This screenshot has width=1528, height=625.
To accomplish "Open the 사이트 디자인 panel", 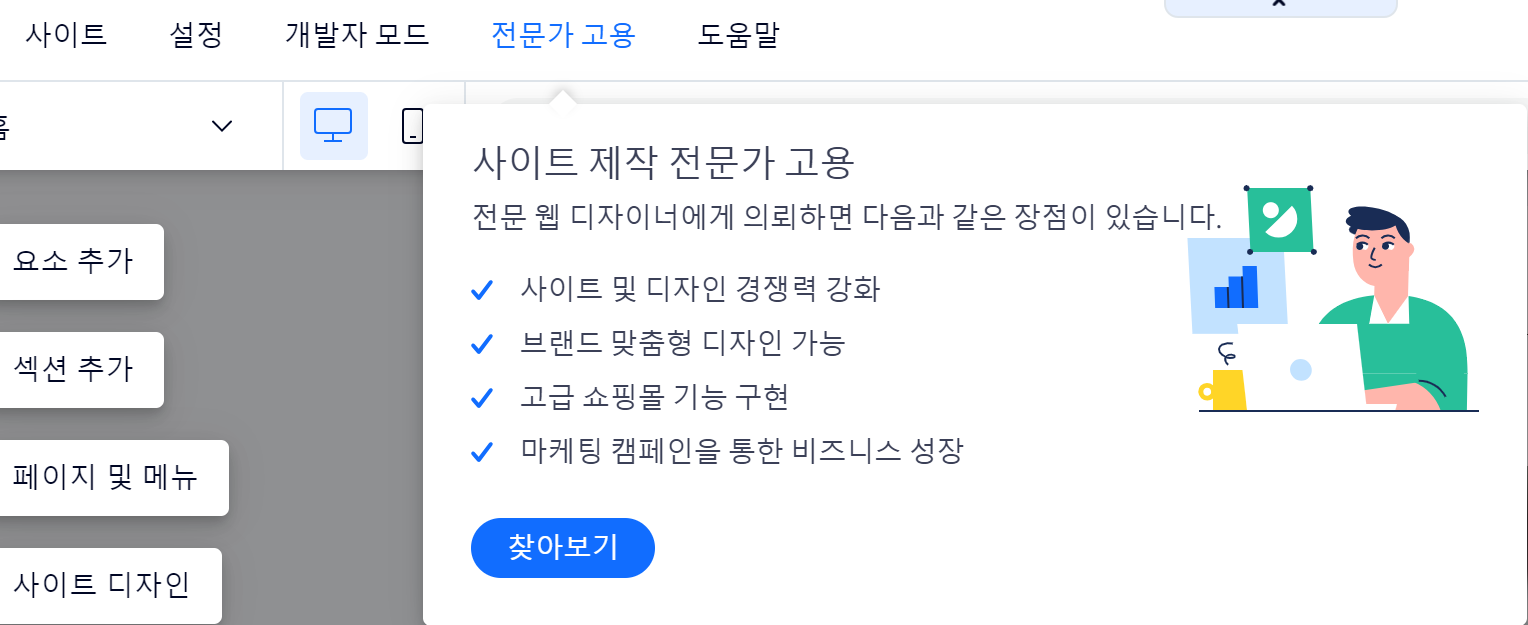I will coord(108,586).
